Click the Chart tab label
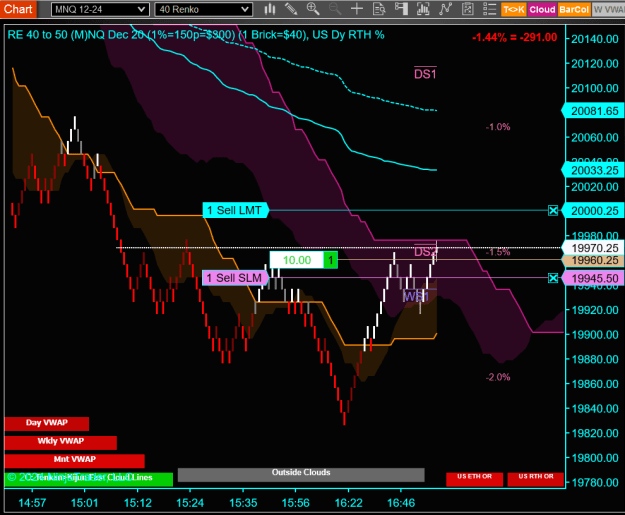Viewport: 625px width, 515px height. (18, 9)
